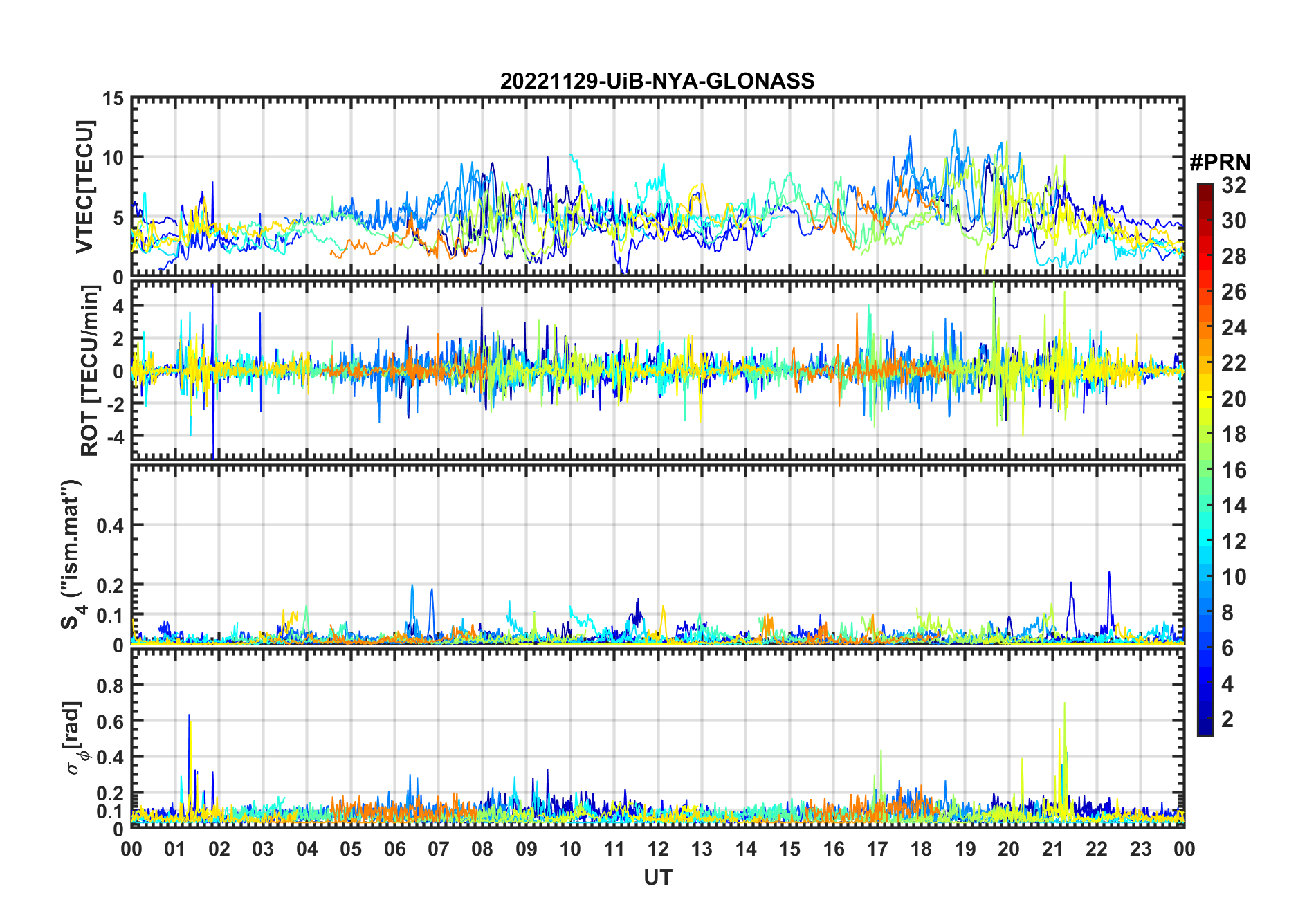Click the plot title 20221129-UiB-NYA-GLONASS

click(657, 81)
